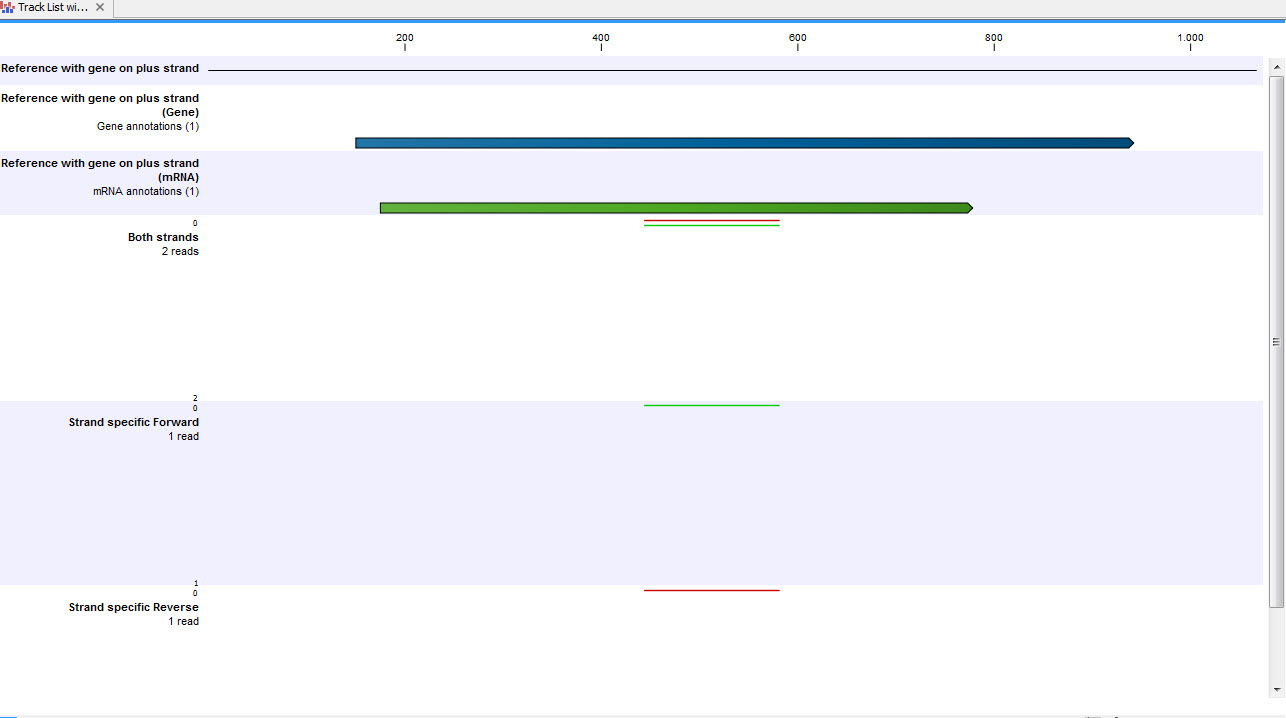Select the 'Strand specific Reverse' track name
Image resolution: width=1286 pixels, height=718 pixels.
[x=133, y=607]
